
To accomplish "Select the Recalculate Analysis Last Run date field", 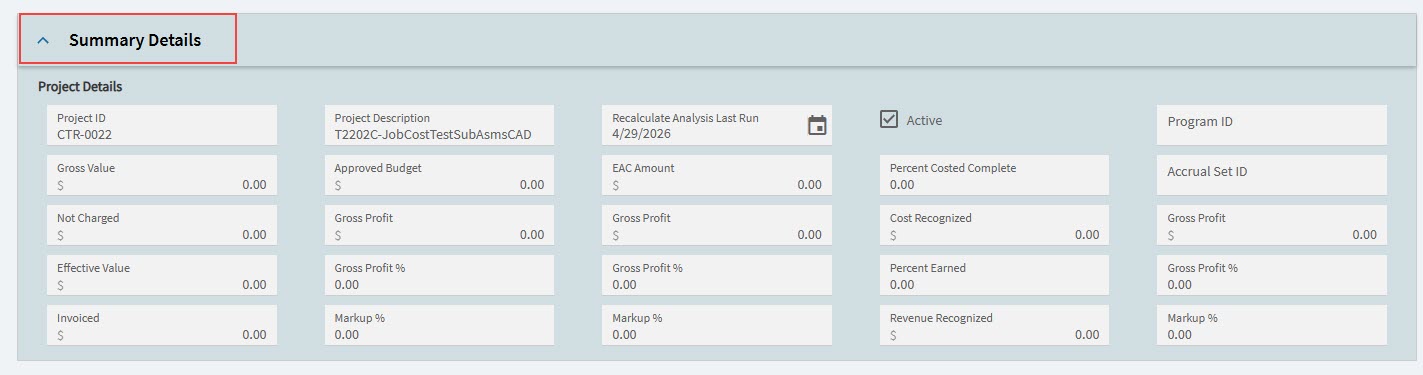I will [716, 125].
